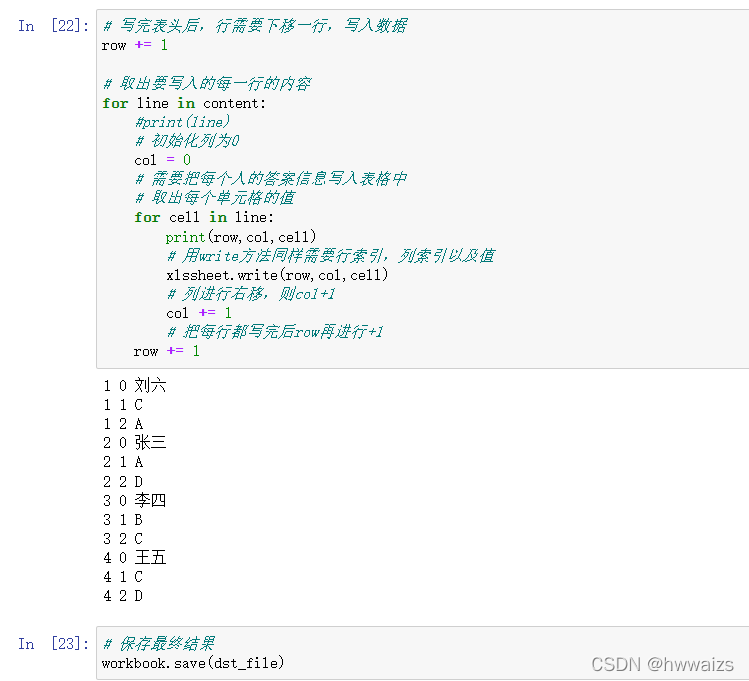Click the 'print(row,col,cell)' statement
The image size is (749, 681).
click(x=241, y=237)
